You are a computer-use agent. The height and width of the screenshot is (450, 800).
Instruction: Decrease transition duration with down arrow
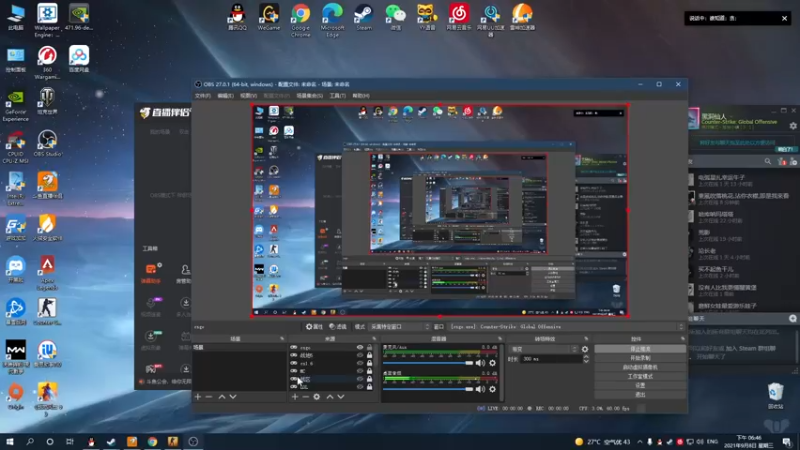[x=586, y=361]
